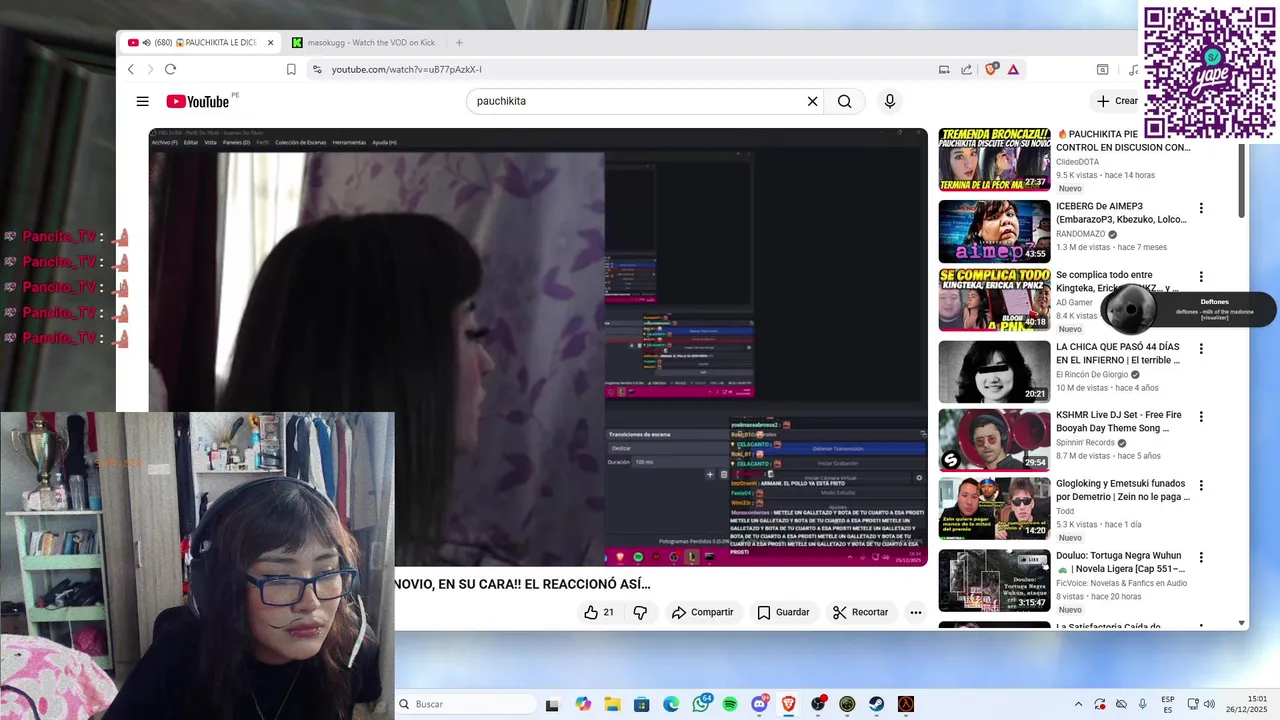Screen dimensions: 1280x720
Task: Open site settings icon in address bar
Action: tap(317, 69)
